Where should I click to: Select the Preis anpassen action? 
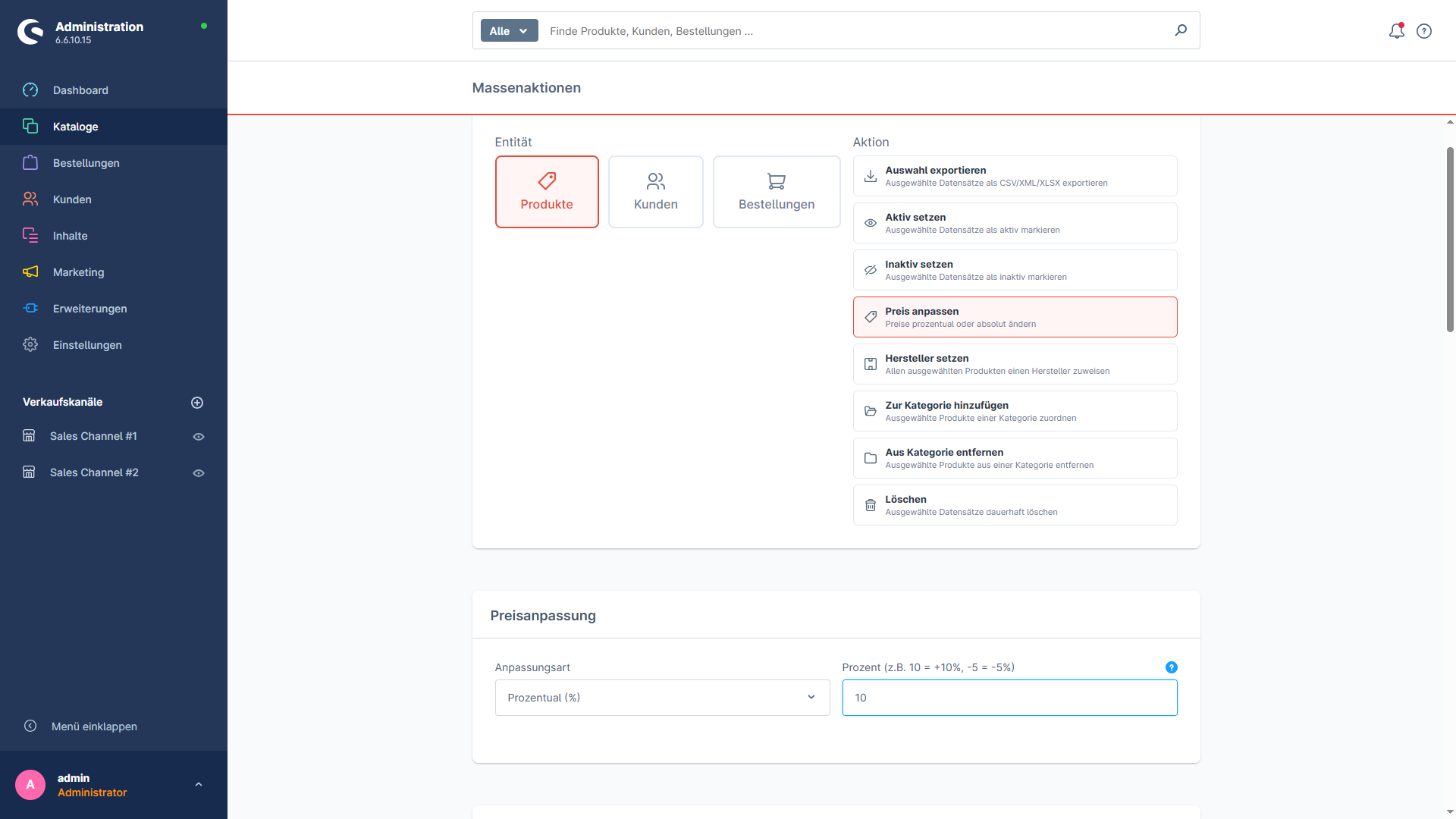(1015, 317)
